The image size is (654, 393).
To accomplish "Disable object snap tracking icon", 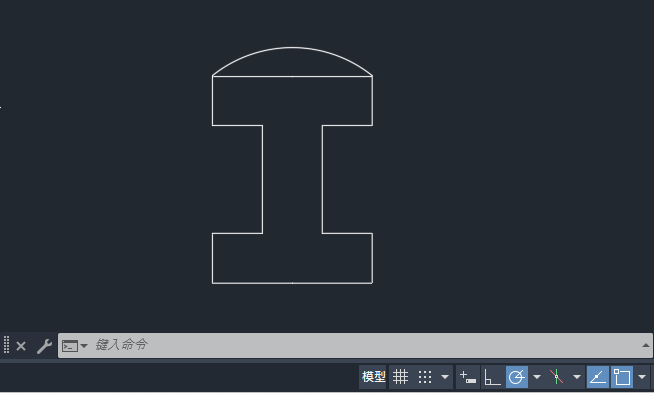I will tap(598, 377).
